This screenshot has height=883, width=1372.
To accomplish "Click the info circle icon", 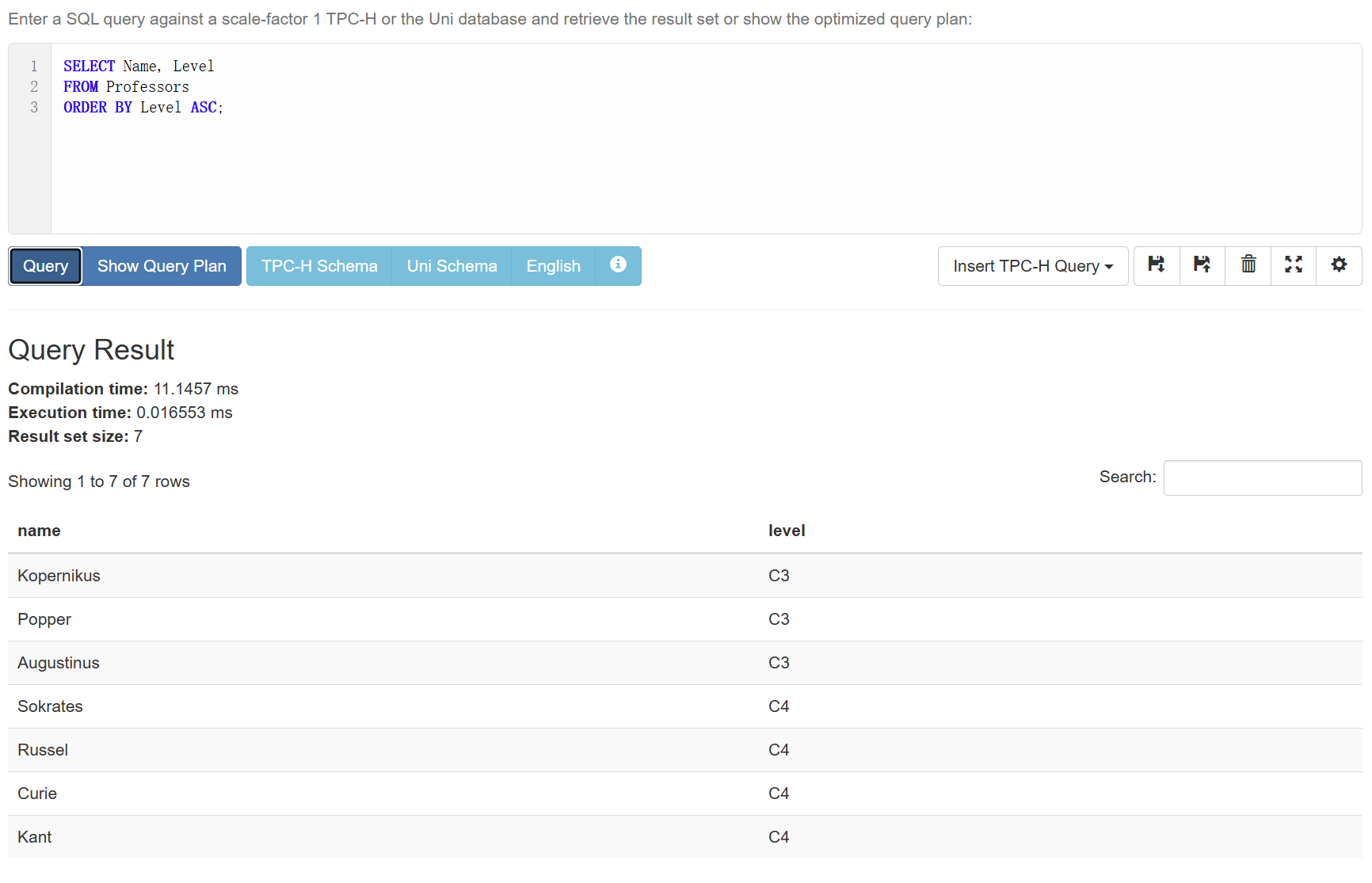I will click(x=618, y=265).
